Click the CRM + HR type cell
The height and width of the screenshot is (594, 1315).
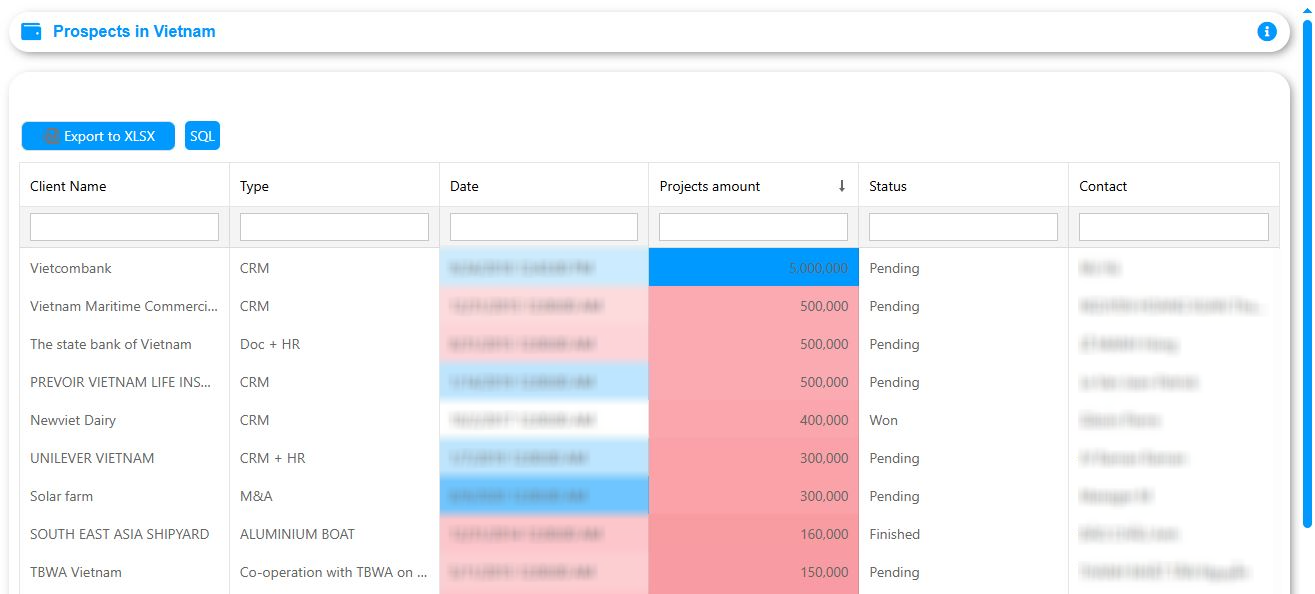point(335,458)
